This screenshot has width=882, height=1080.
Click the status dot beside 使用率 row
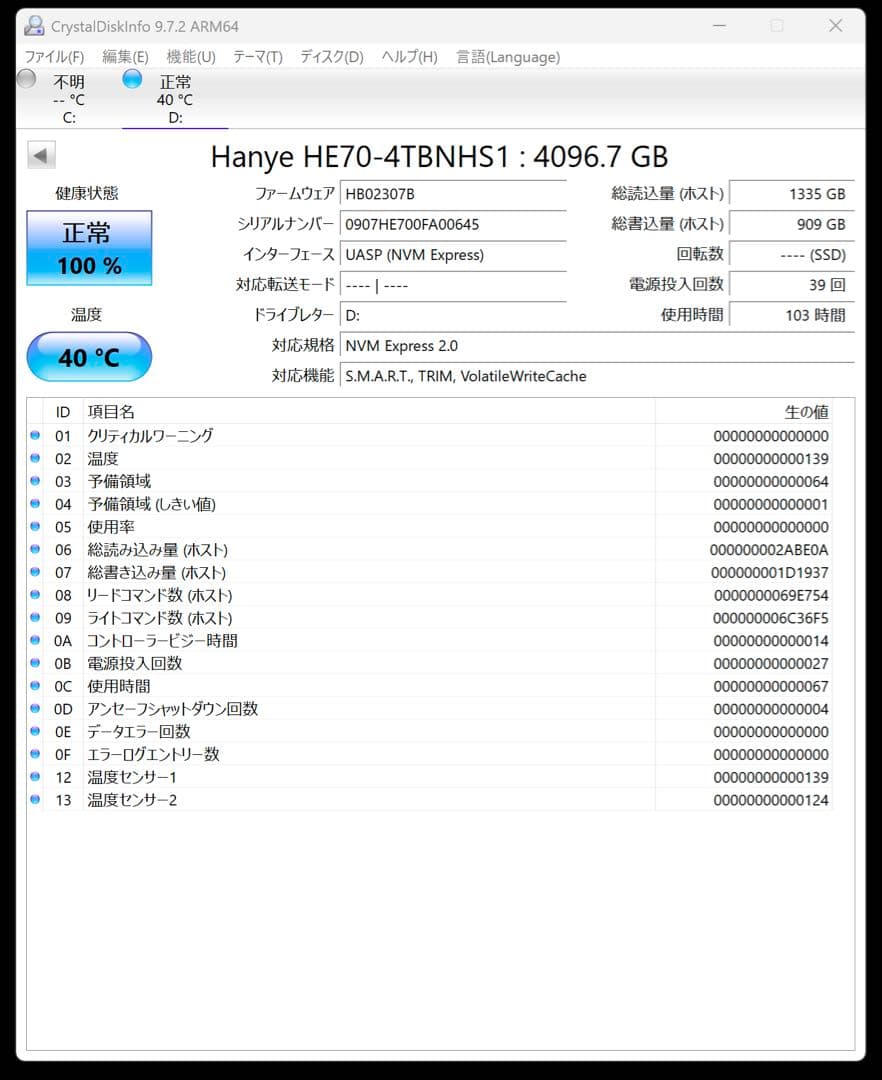click(x=35, y=527)
